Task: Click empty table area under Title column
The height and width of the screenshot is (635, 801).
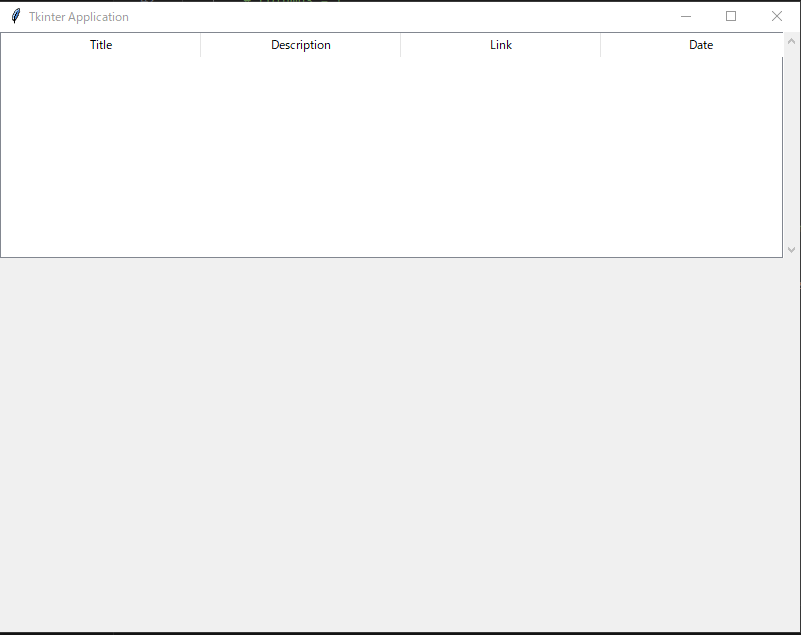Action: (x=101, y=150)
